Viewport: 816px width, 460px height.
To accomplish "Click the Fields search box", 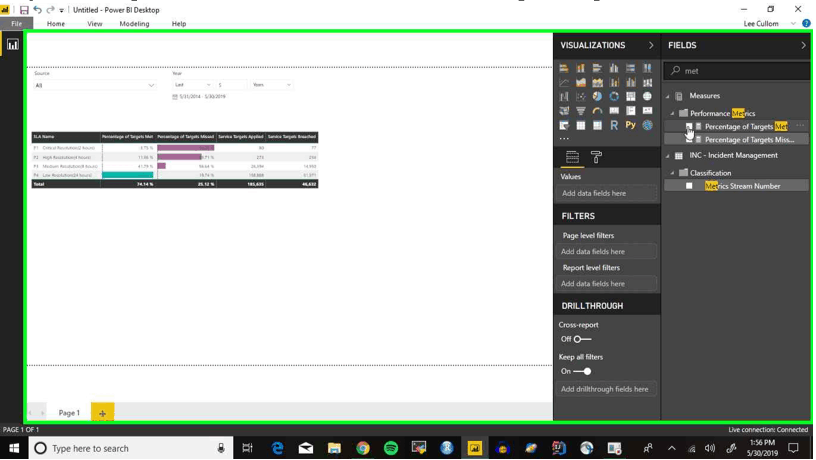I will pos(737,71).
